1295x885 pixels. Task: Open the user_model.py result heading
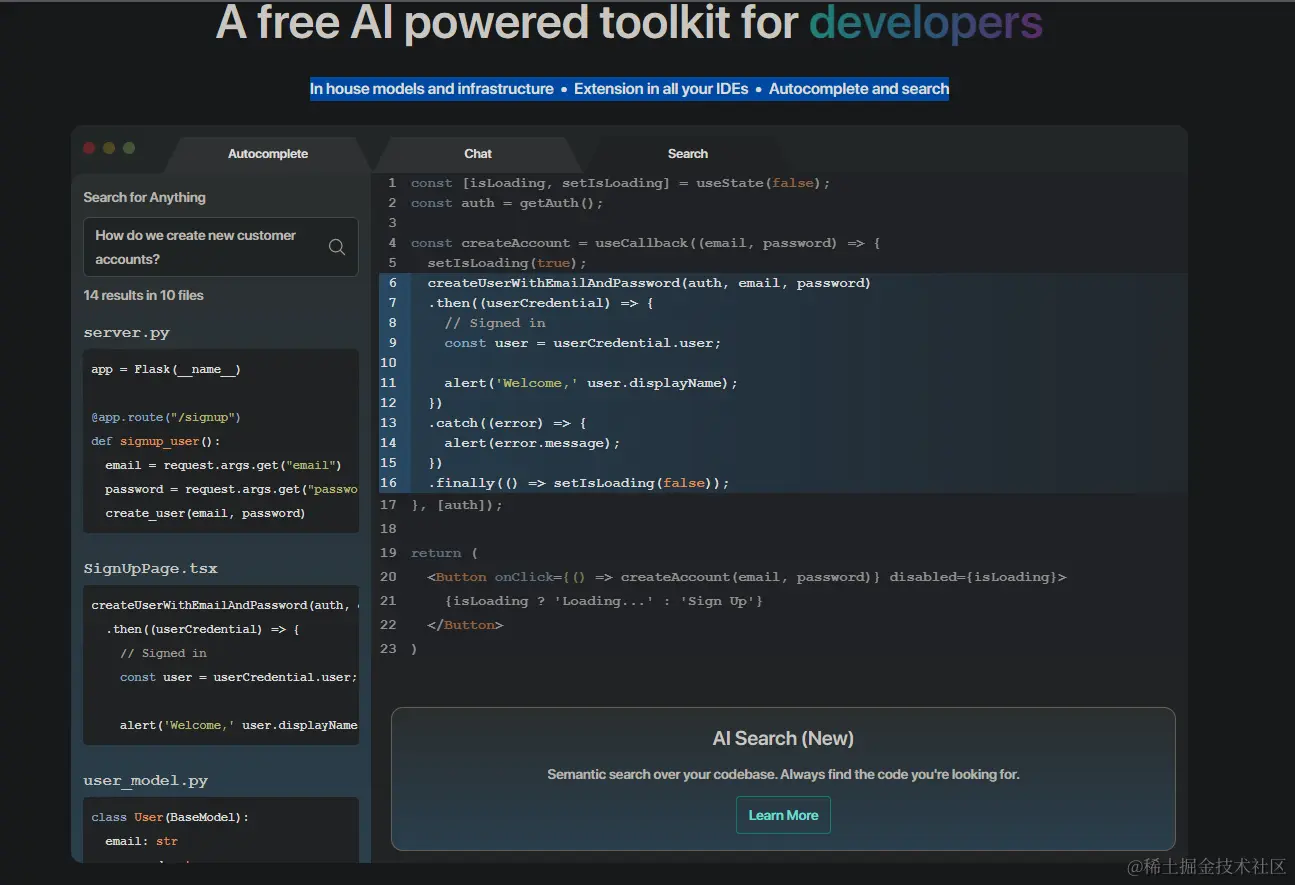point(146,781)
